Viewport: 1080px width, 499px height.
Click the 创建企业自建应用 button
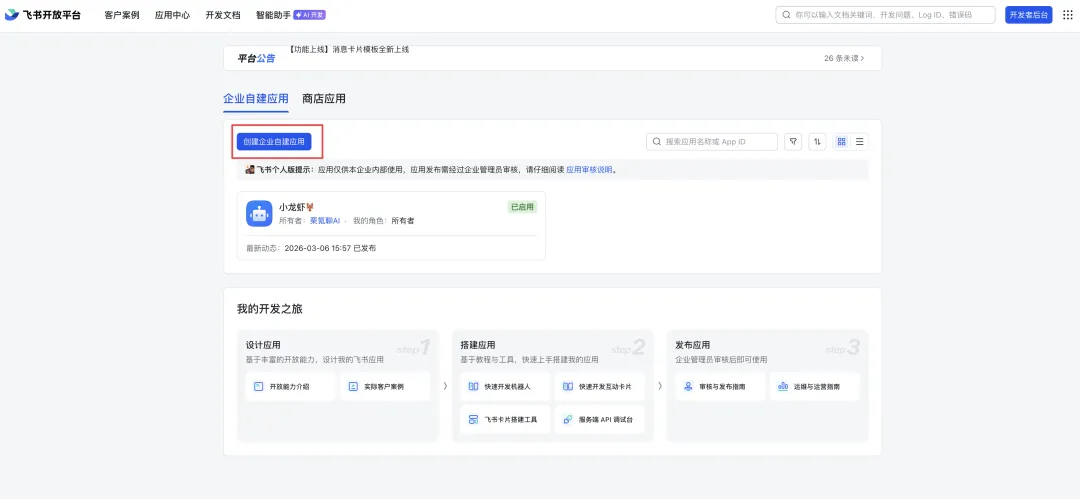(x=273, y=141)
